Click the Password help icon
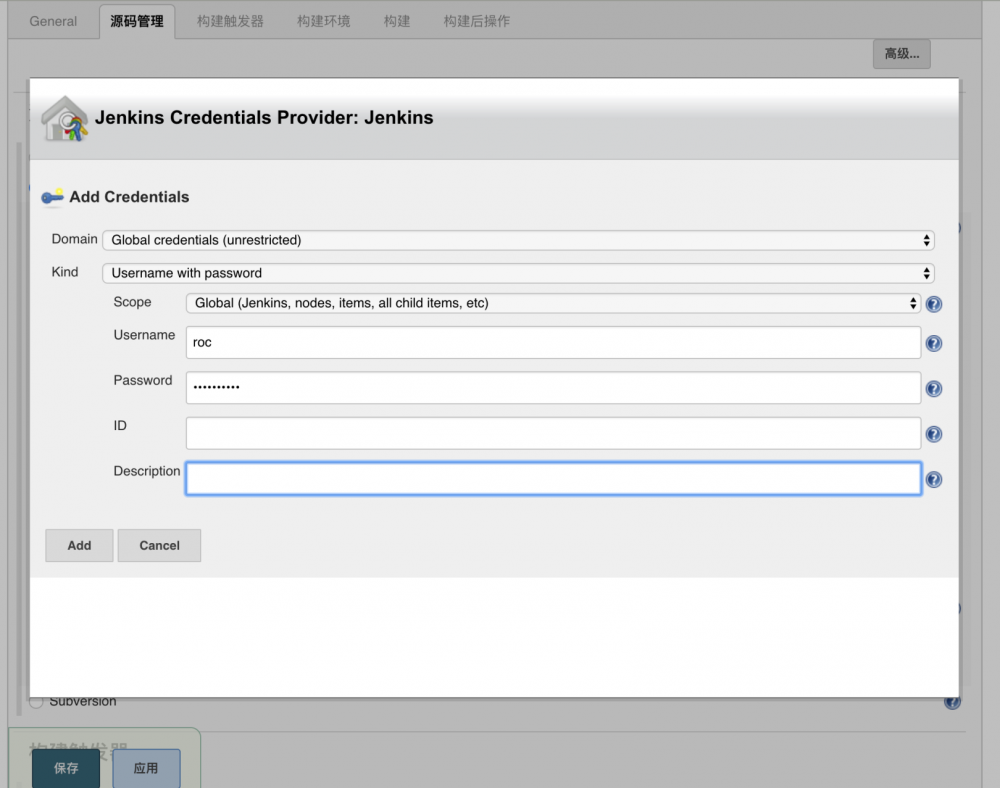This screenshot has height=788, width=1000. click(933, 389)
